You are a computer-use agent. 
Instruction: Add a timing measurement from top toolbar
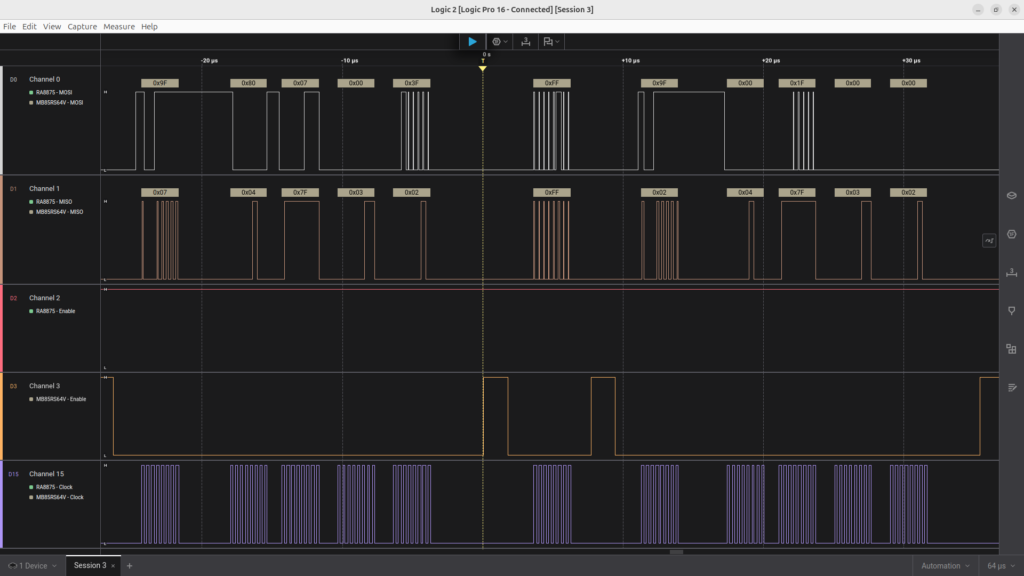pyautogui.click(x=525, y=42)
